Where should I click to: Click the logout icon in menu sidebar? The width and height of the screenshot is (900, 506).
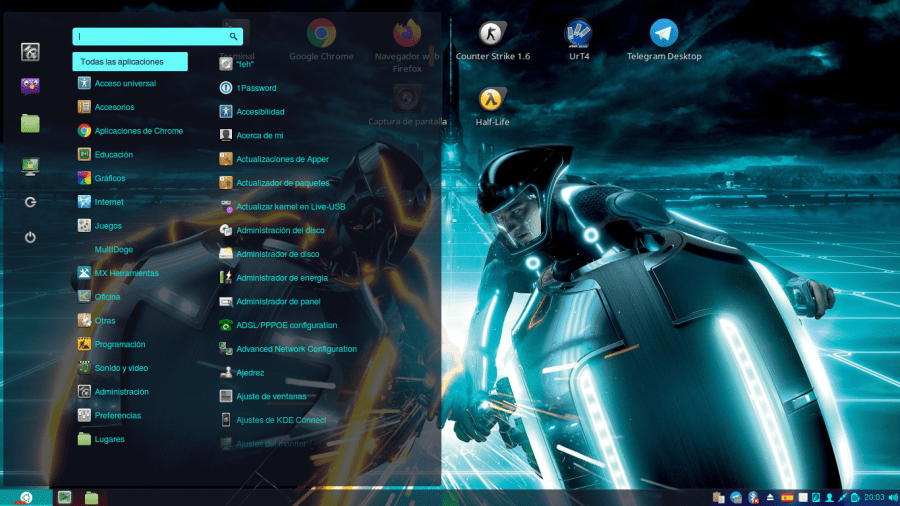30,201
